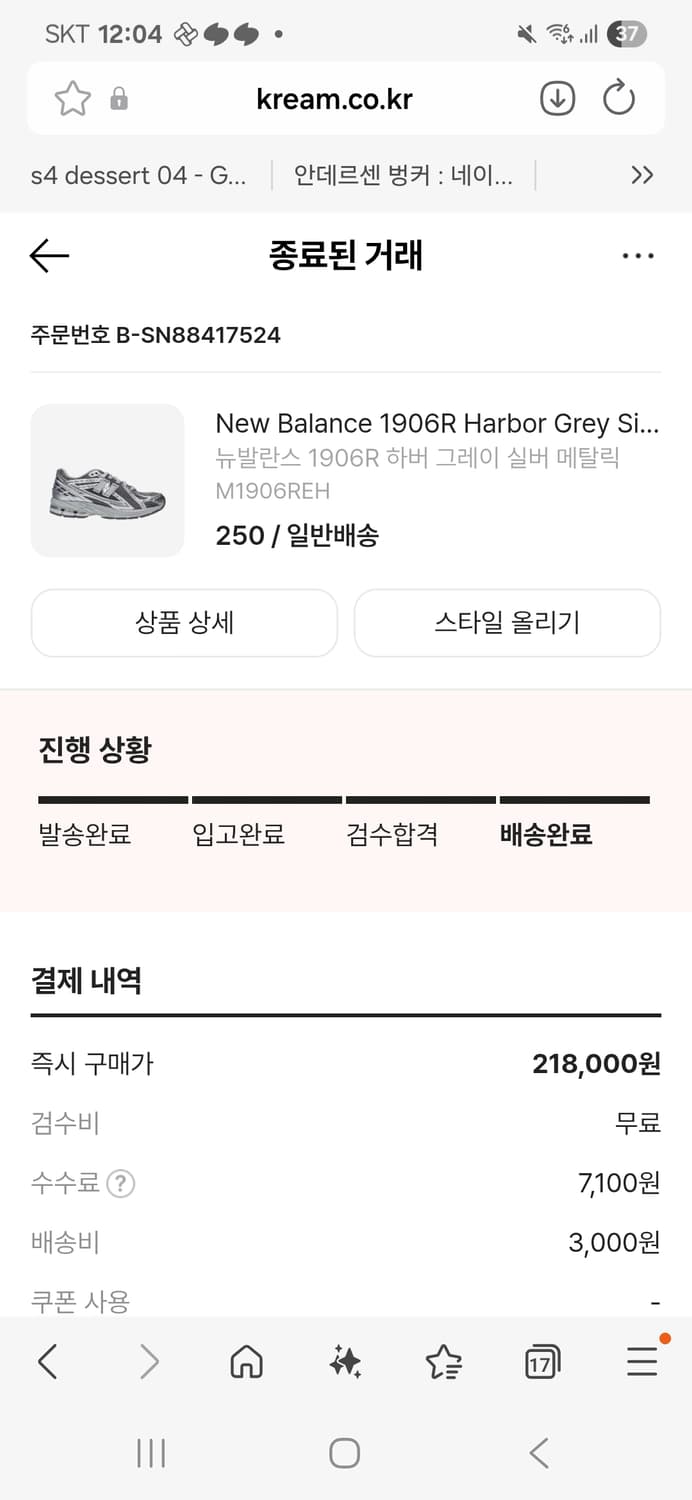Open the tab manager showing 17 tabs
Screen dimensions: 692x1500
point(542,1360)
